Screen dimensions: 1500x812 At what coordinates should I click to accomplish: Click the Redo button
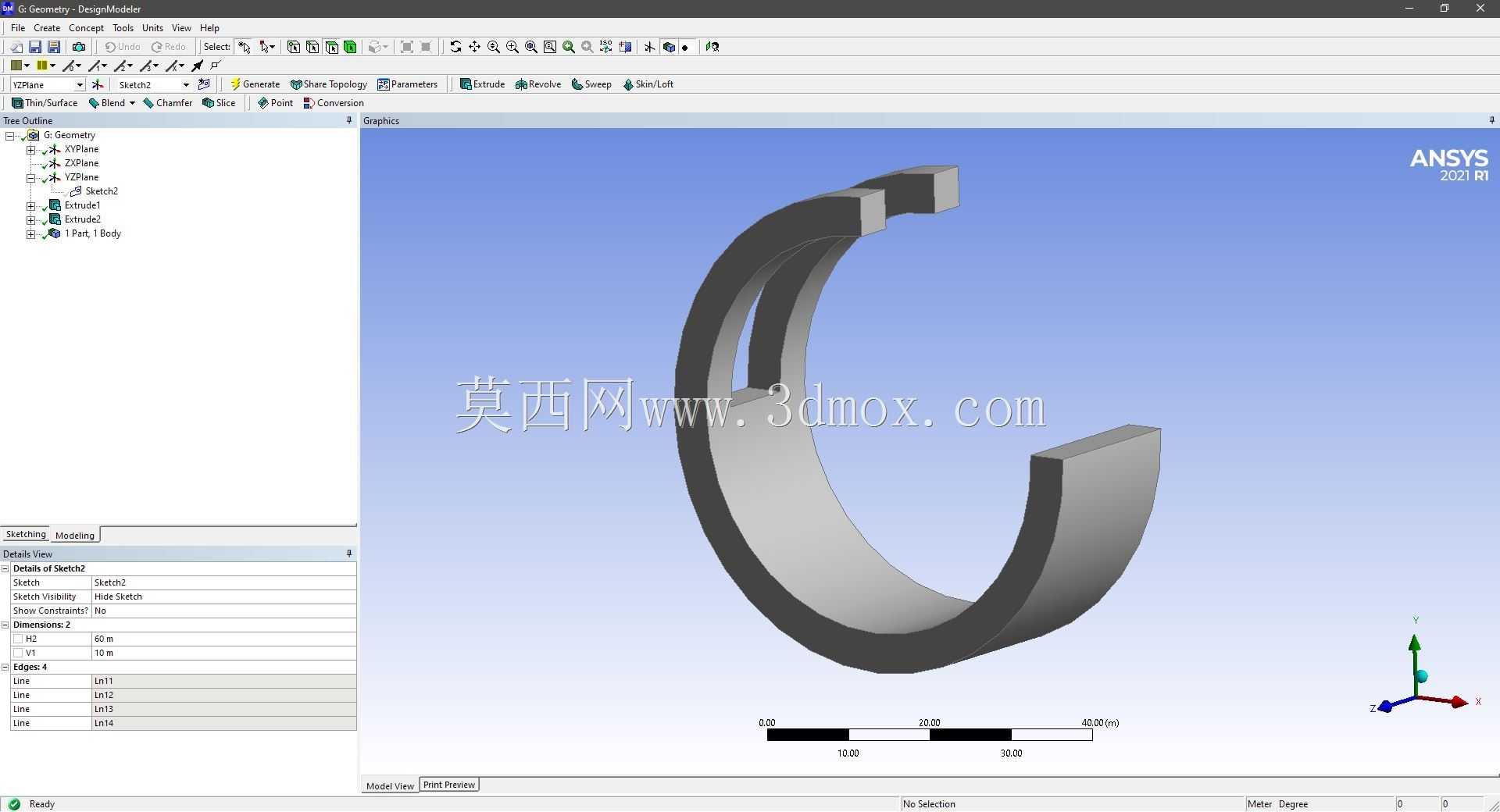click(169, 47)
